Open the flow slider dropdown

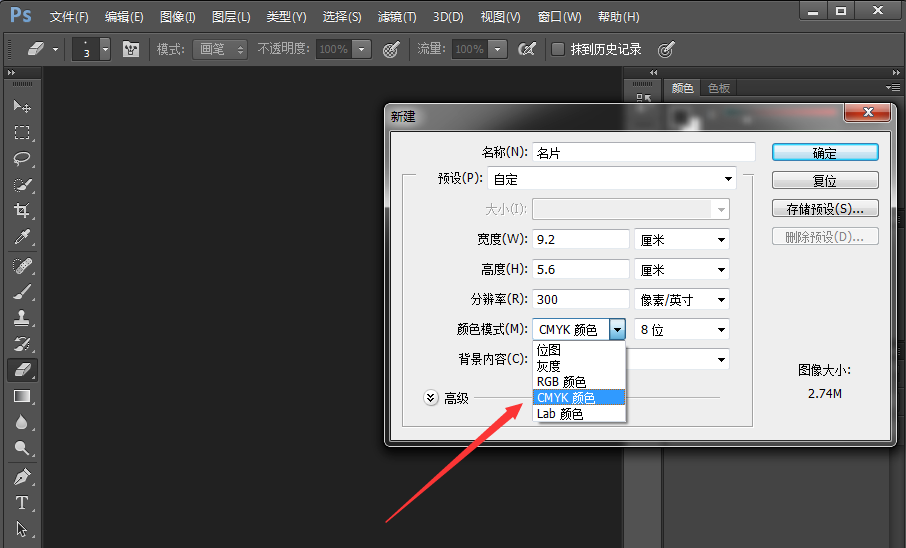point(497,49)
